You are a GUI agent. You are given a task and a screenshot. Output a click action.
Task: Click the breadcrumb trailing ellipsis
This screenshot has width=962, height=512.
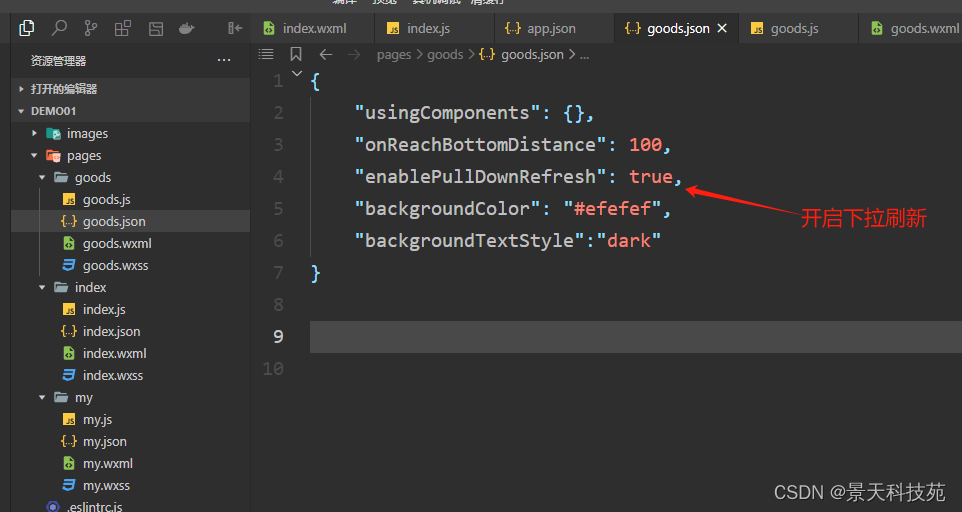coord(584,56)
